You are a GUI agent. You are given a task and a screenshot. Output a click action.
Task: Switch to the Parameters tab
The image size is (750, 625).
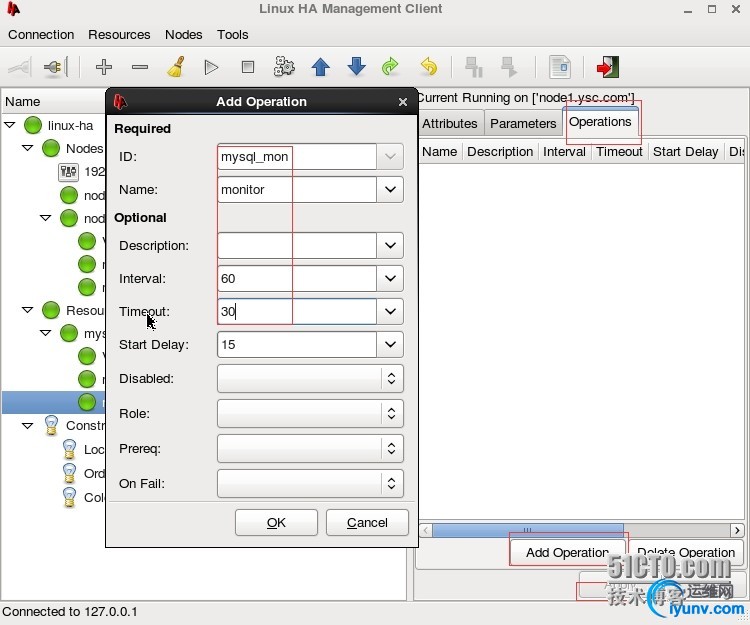pyautogui.click(x=523, y=123)
